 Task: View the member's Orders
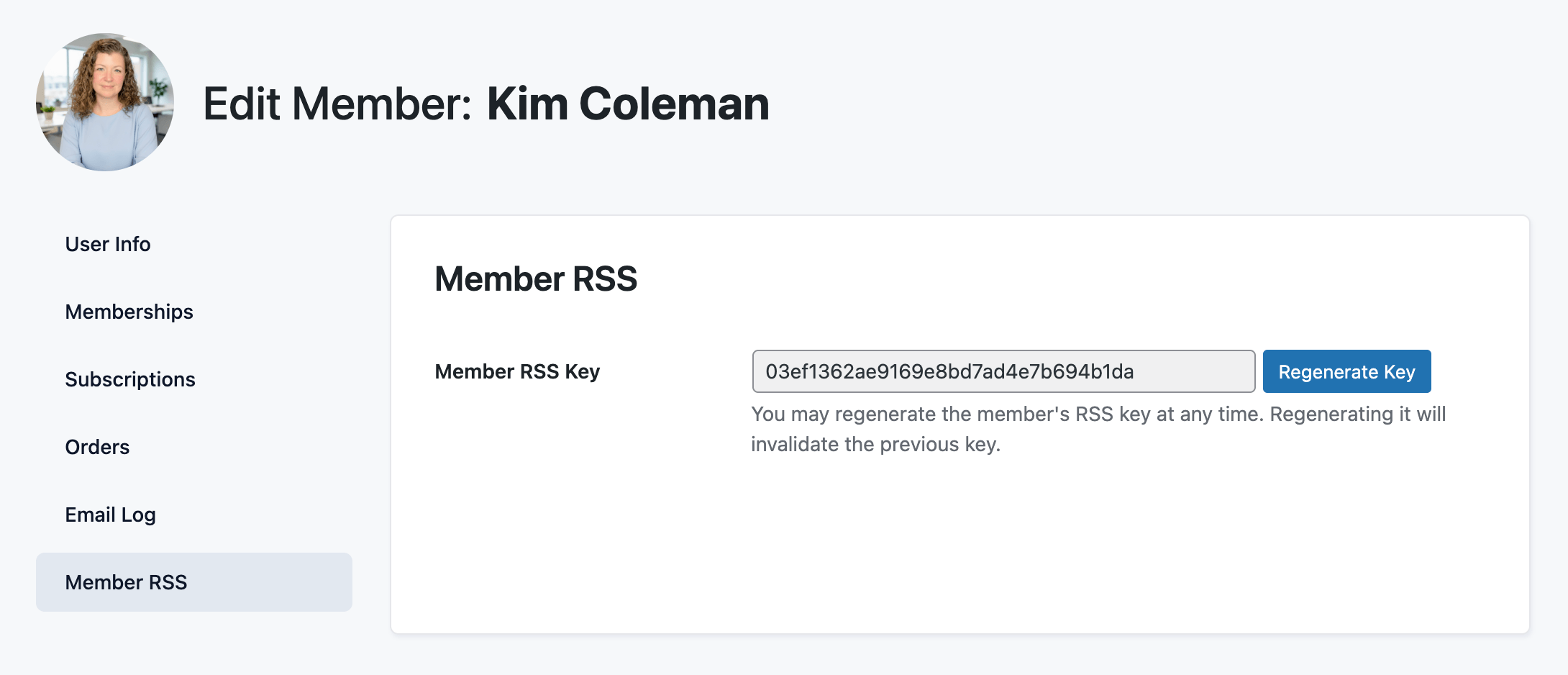point(97,447)
